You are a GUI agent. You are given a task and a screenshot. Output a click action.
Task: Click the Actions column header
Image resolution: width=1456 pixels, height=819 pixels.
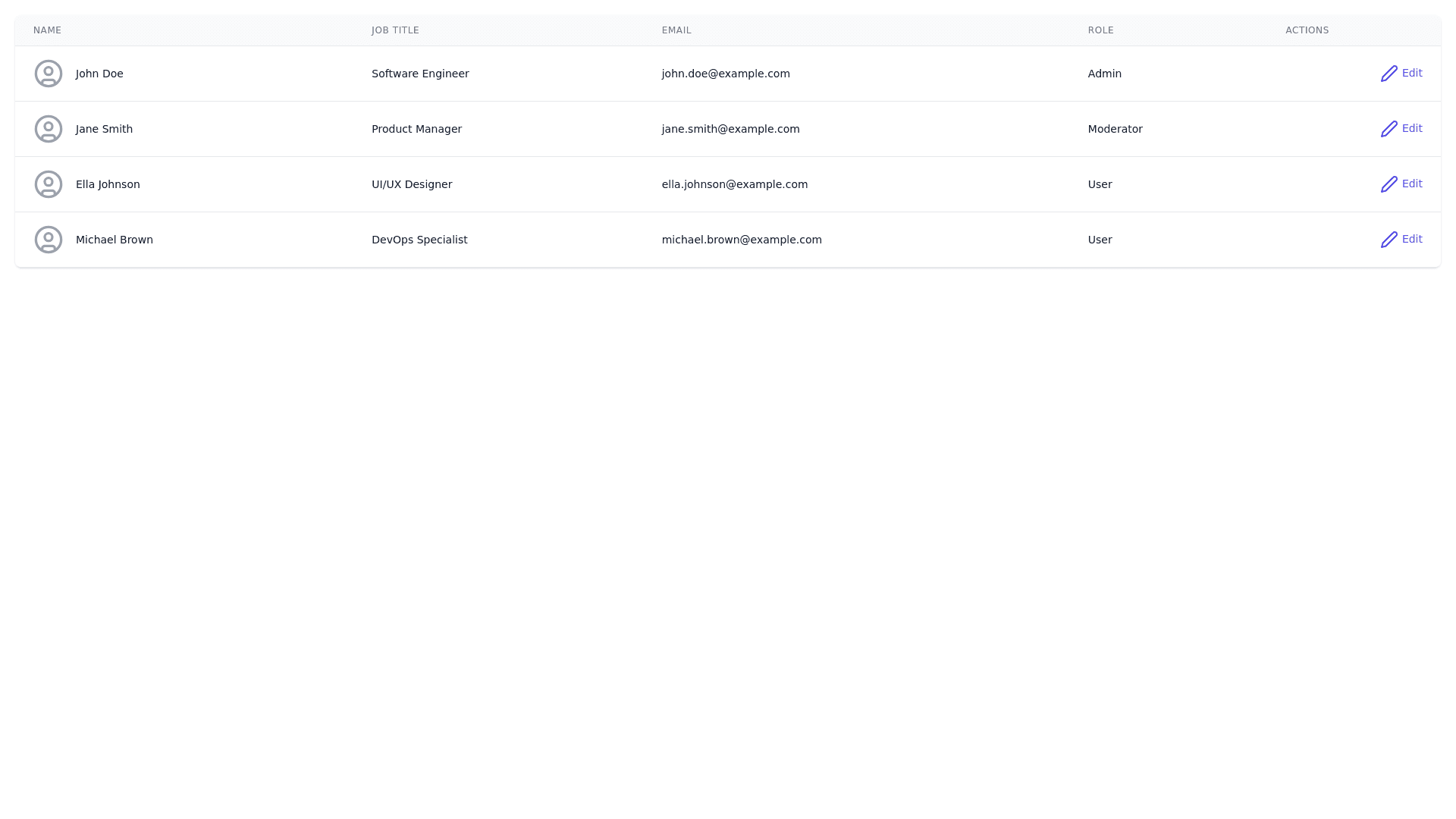[x=1307, y=30]
